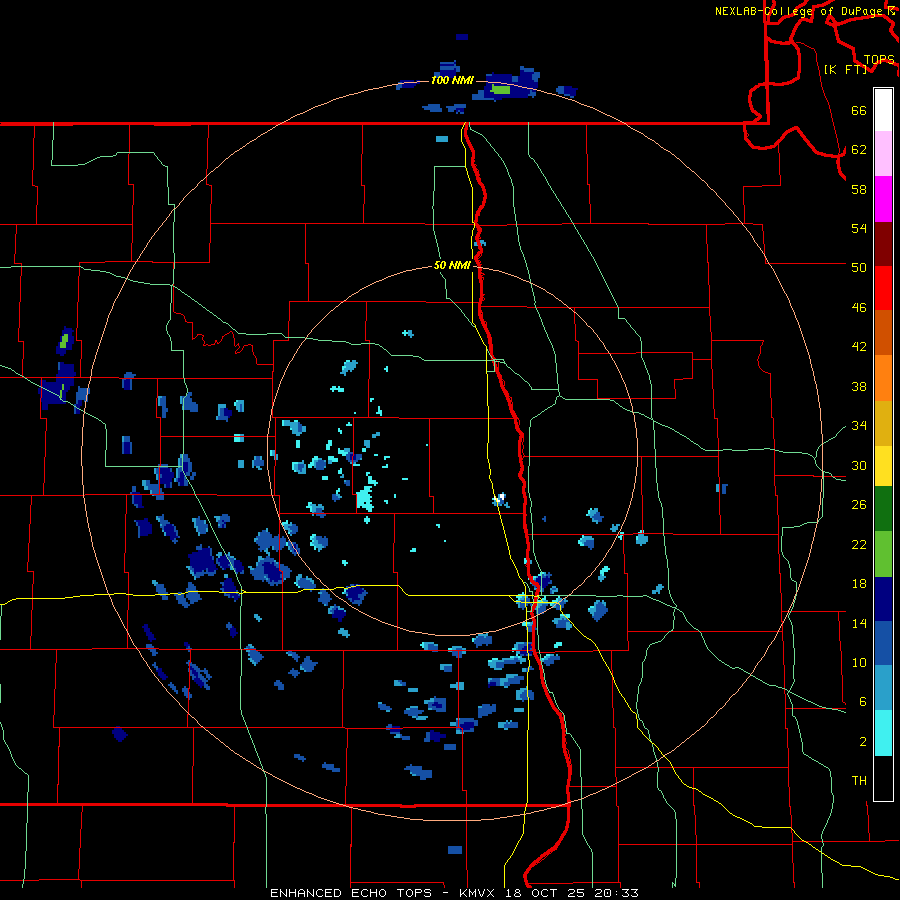Image resolution: width=900 pixels, height=900 pixels.
Task: Pick the dark red legend swatch
Action: coord(883,243)
